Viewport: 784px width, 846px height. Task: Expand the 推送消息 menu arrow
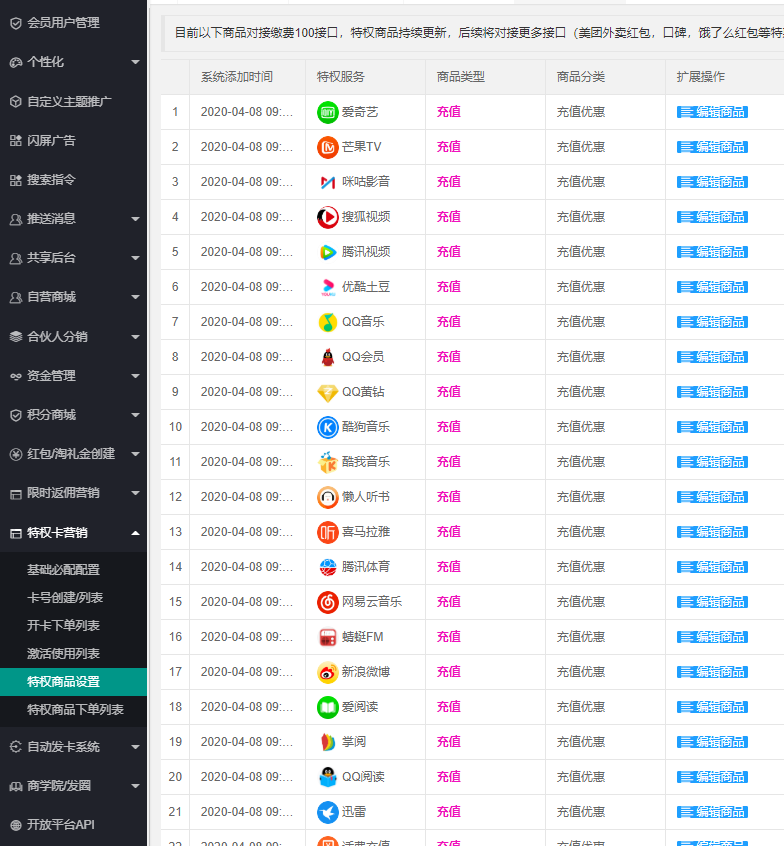[x=135, y=219]
